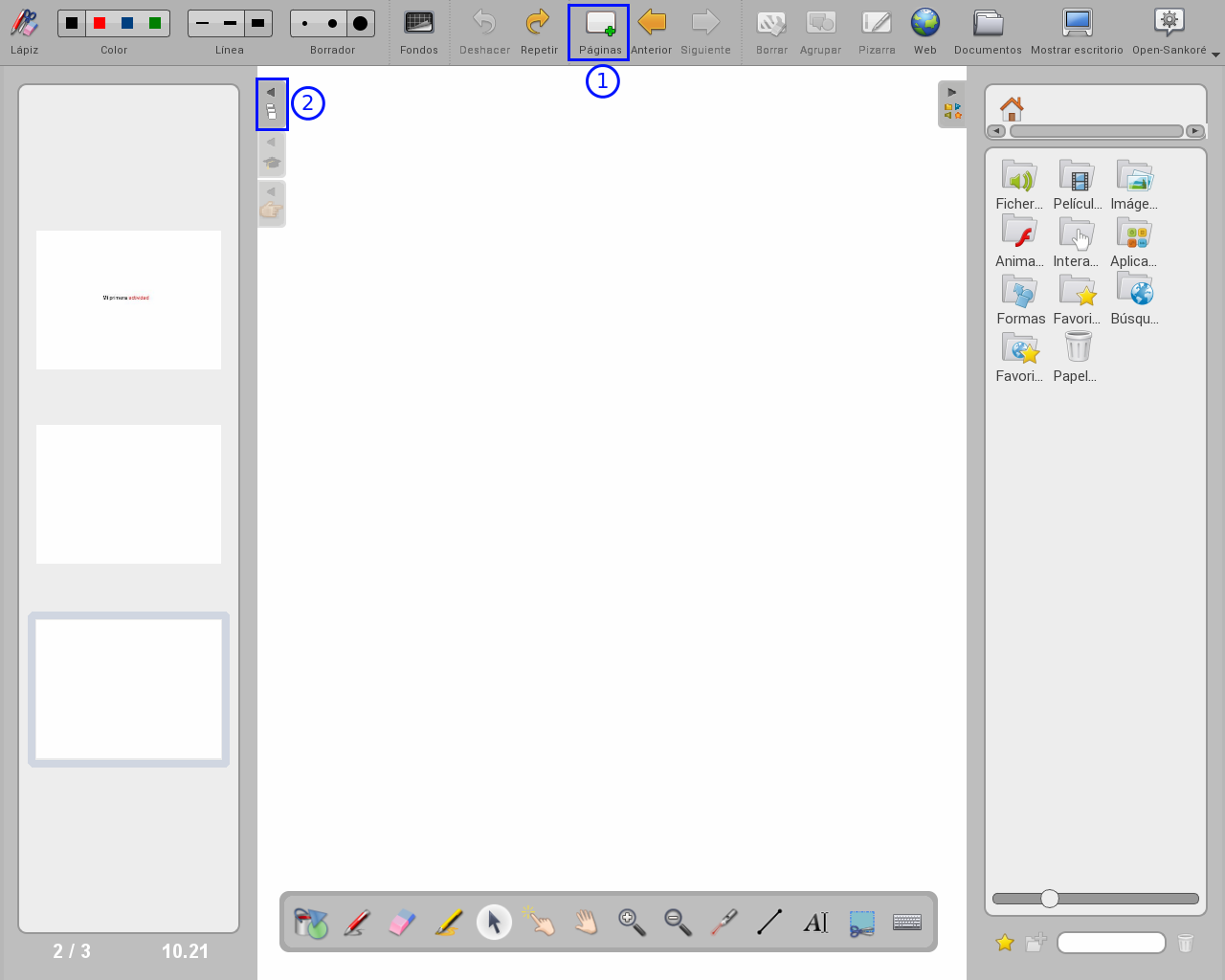Image resolution: width=1225 pixels, height=980 pixels.
Task: Collapse the right library panel tab
Action: pyautogui.click(x=952, y=103)
